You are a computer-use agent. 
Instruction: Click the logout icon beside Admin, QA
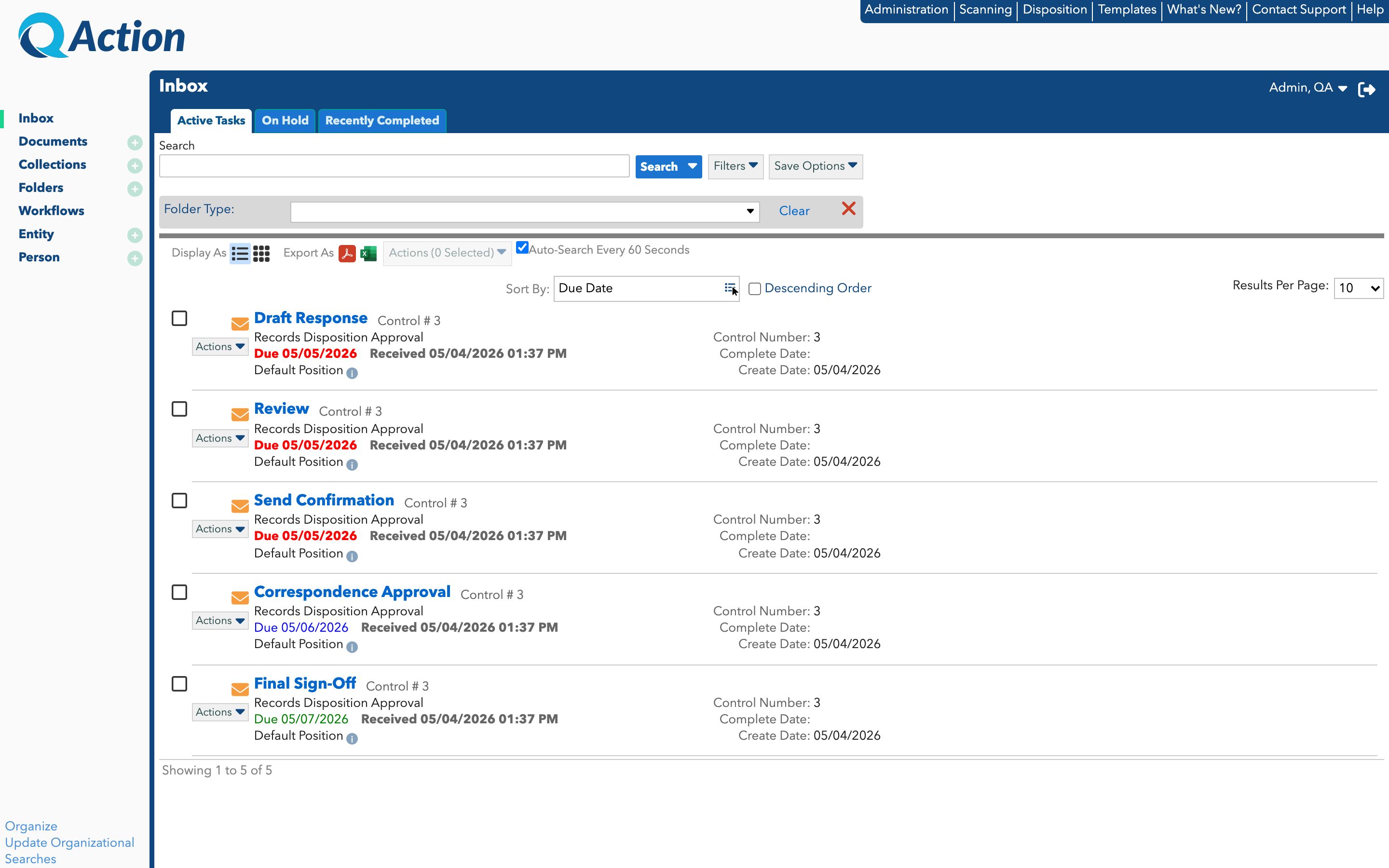[x=1367, y=89]
